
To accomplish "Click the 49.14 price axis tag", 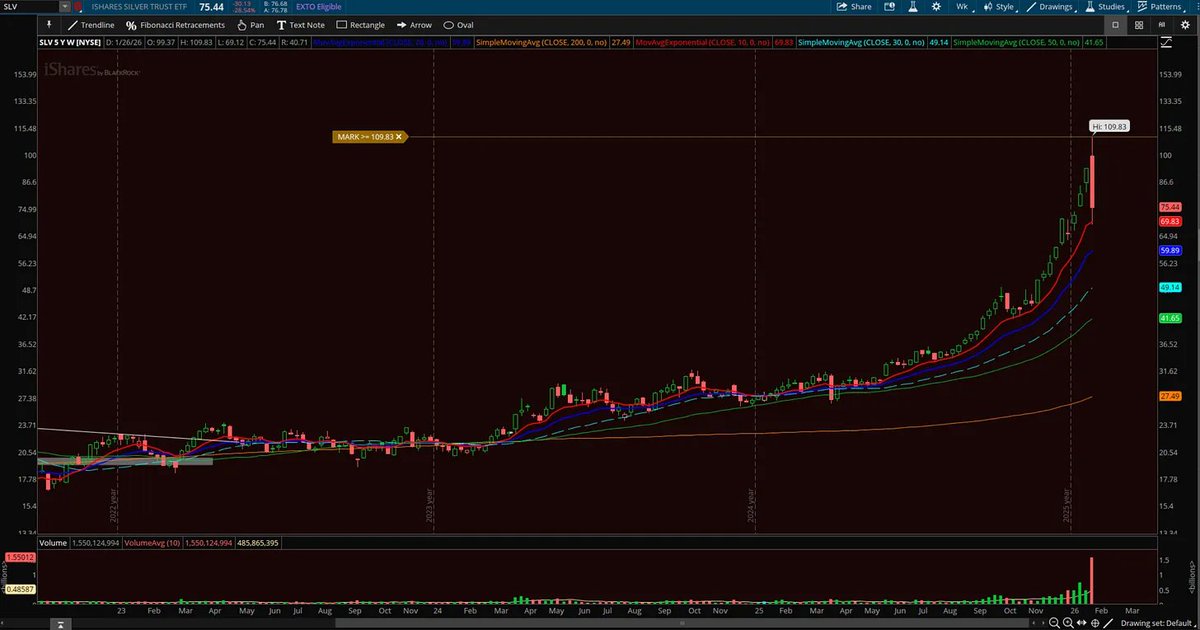I will point(1171,287).
